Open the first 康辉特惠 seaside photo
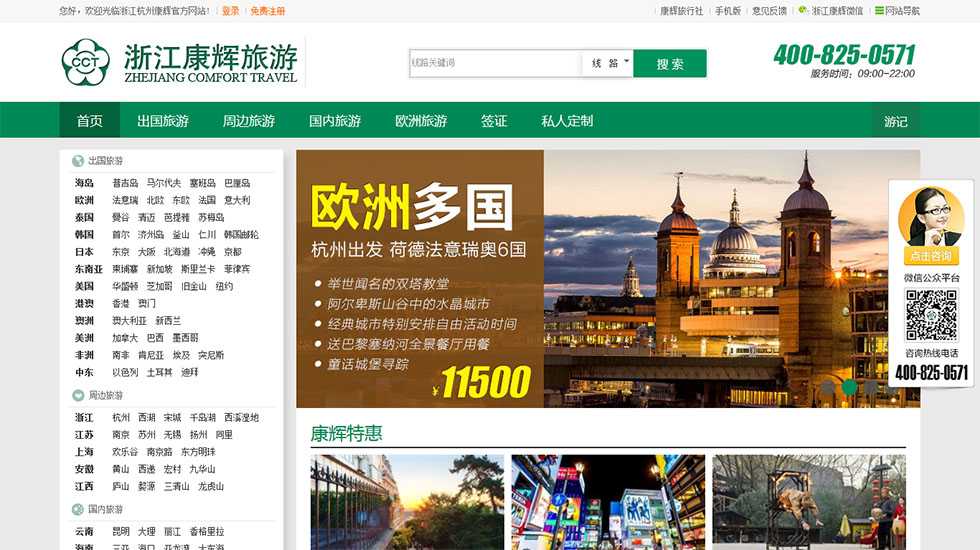This screenshot has height=550, width=980. tap(407, 502)
